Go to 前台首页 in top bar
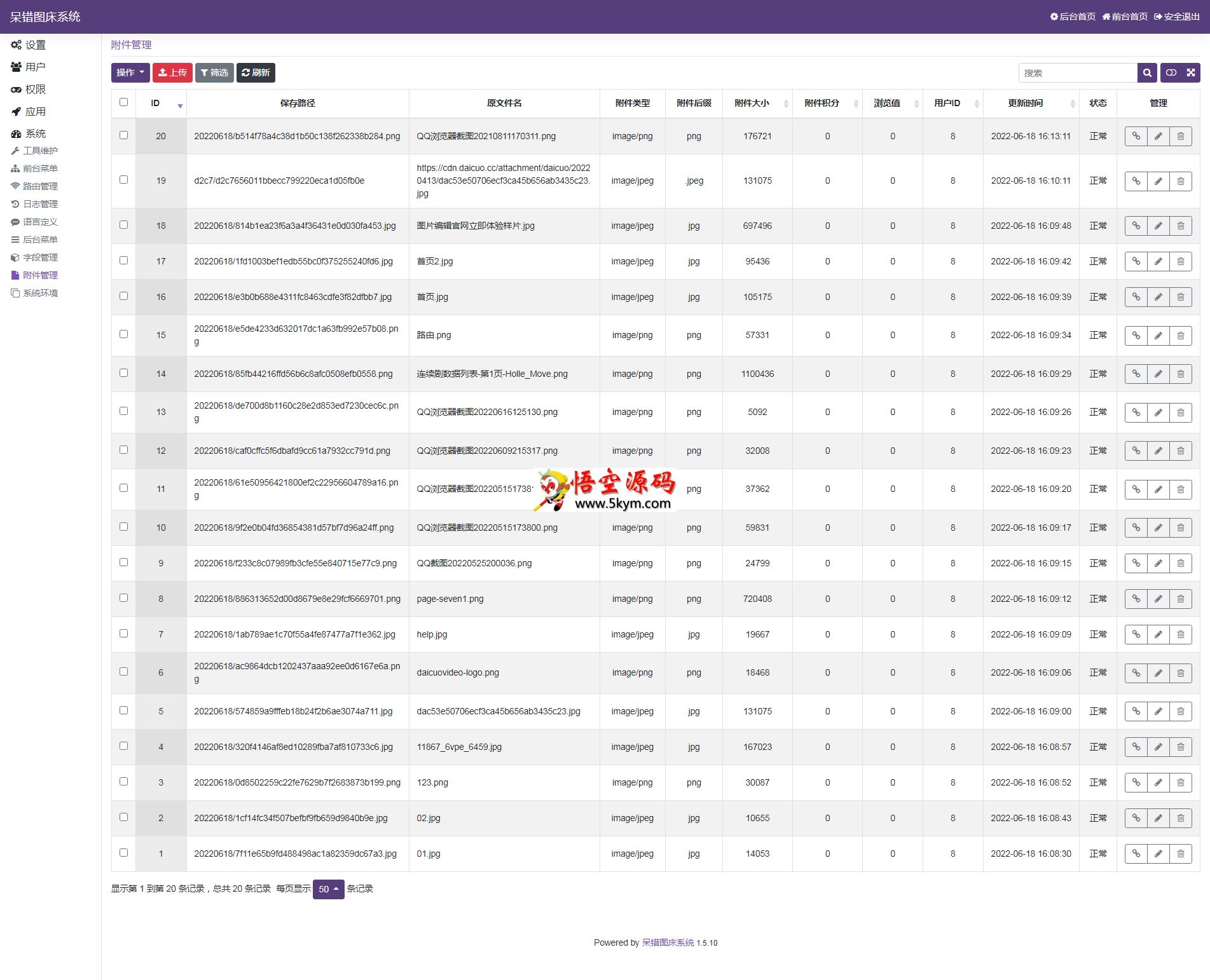Viewport: 1210px width, 980px height. click(x=1125, y=17)
